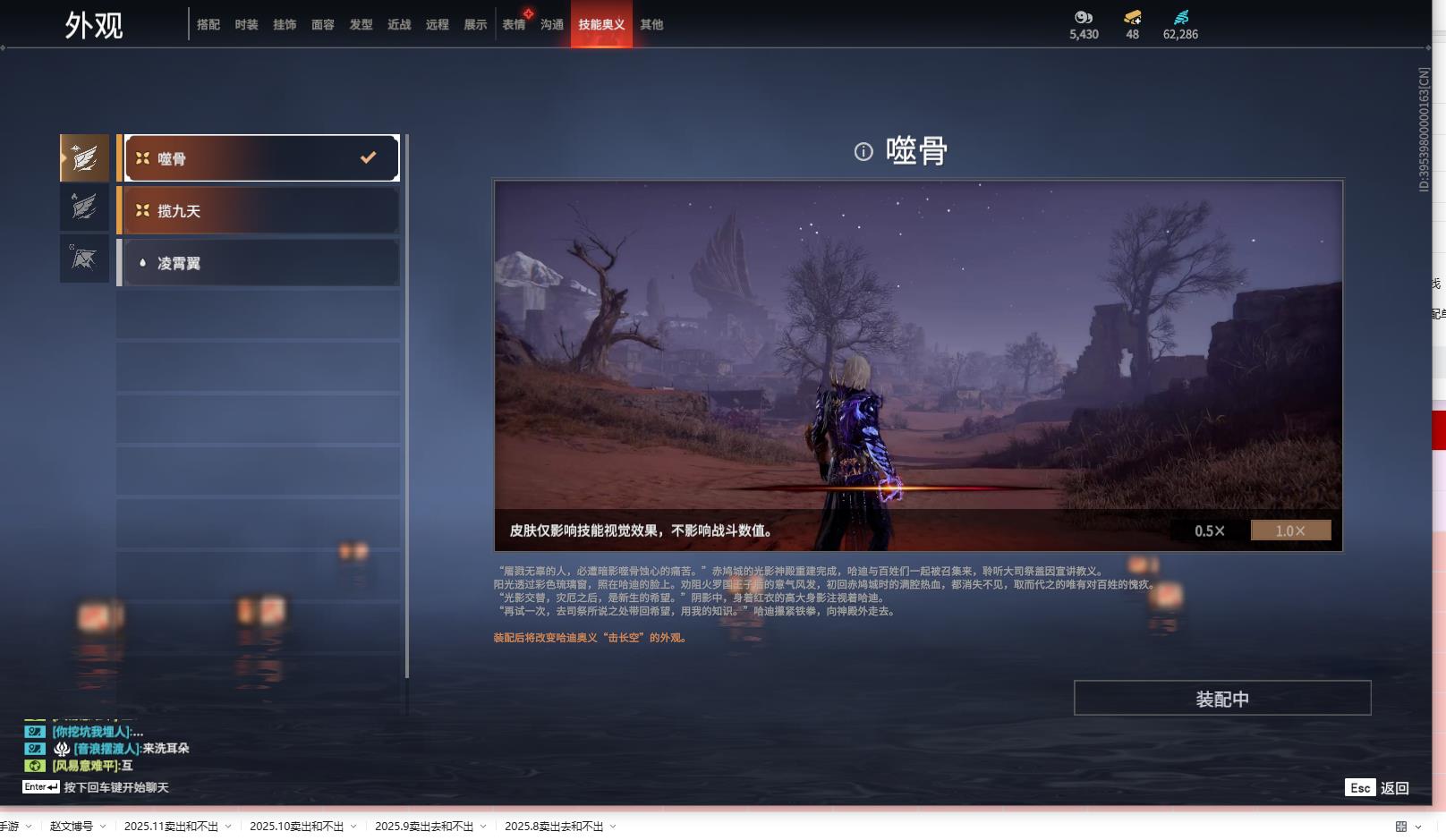Click the silver coin currency icon above 5,430
Screen dimensions: 1446x840
[1084, 17]
